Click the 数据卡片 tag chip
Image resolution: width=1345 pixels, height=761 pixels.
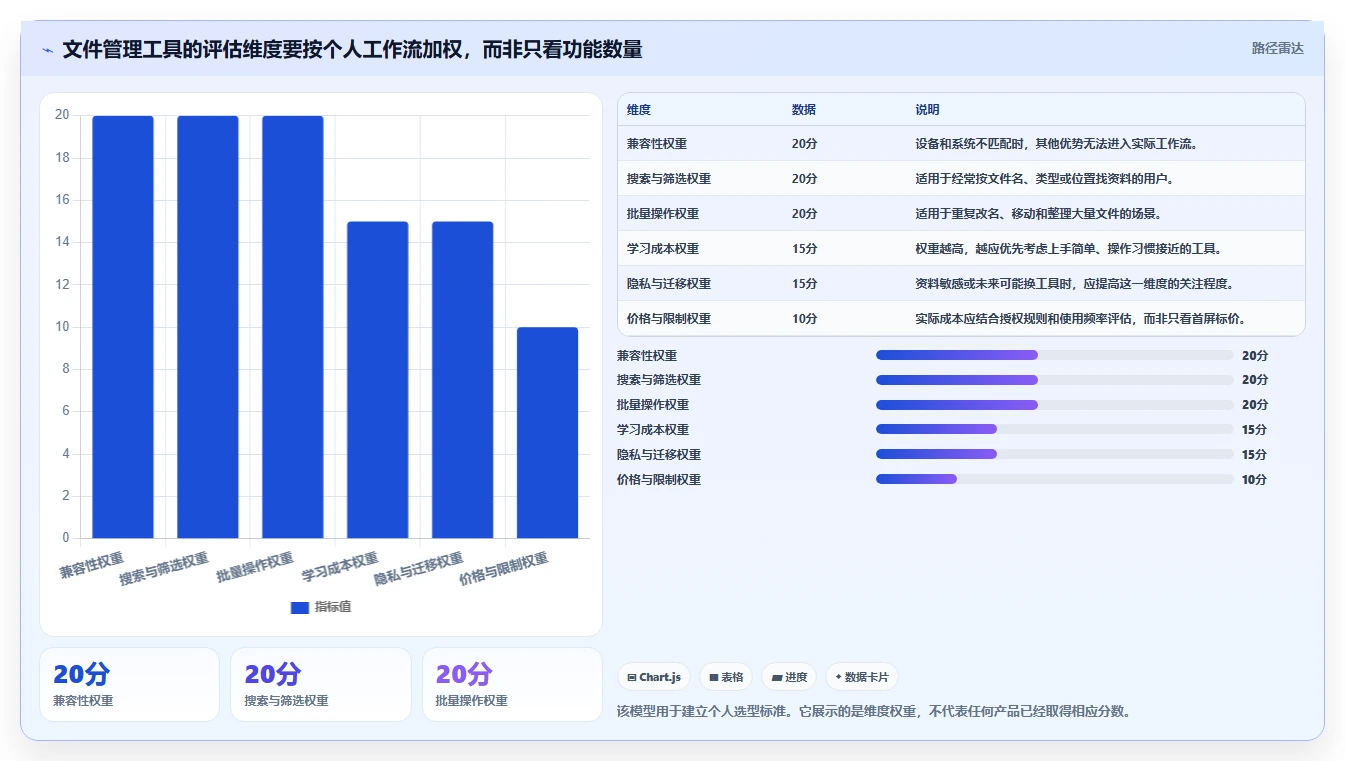(x=861, y=677)
